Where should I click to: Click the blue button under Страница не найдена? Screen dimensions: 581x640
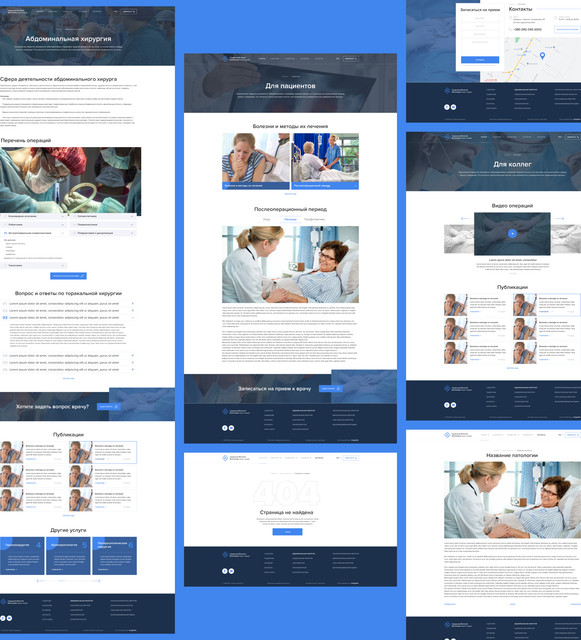click(287, 532)
